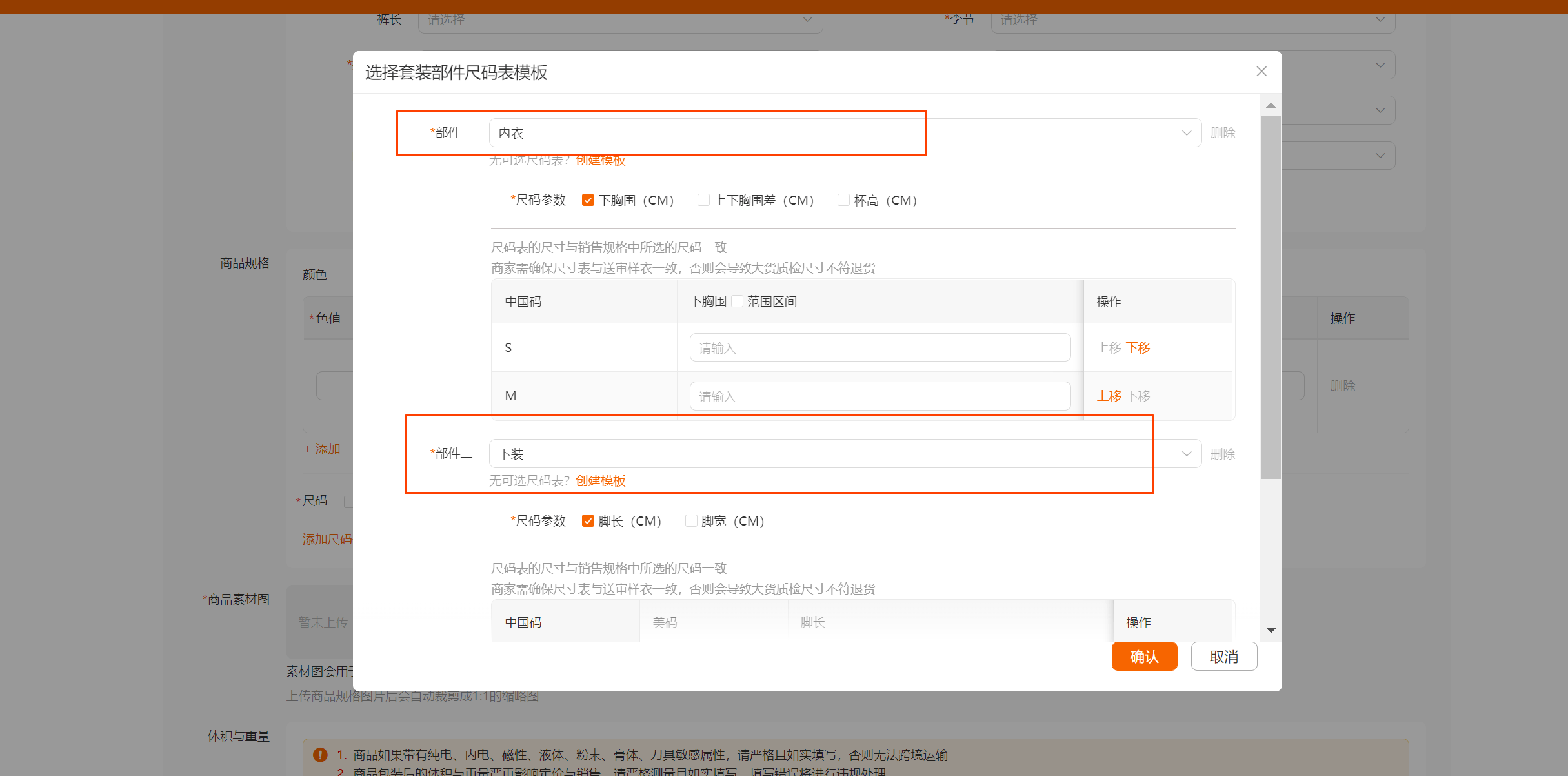Viewport: 1568px width, 776px height.
Task: Click 下移 for size S row
Action: 1138,347
